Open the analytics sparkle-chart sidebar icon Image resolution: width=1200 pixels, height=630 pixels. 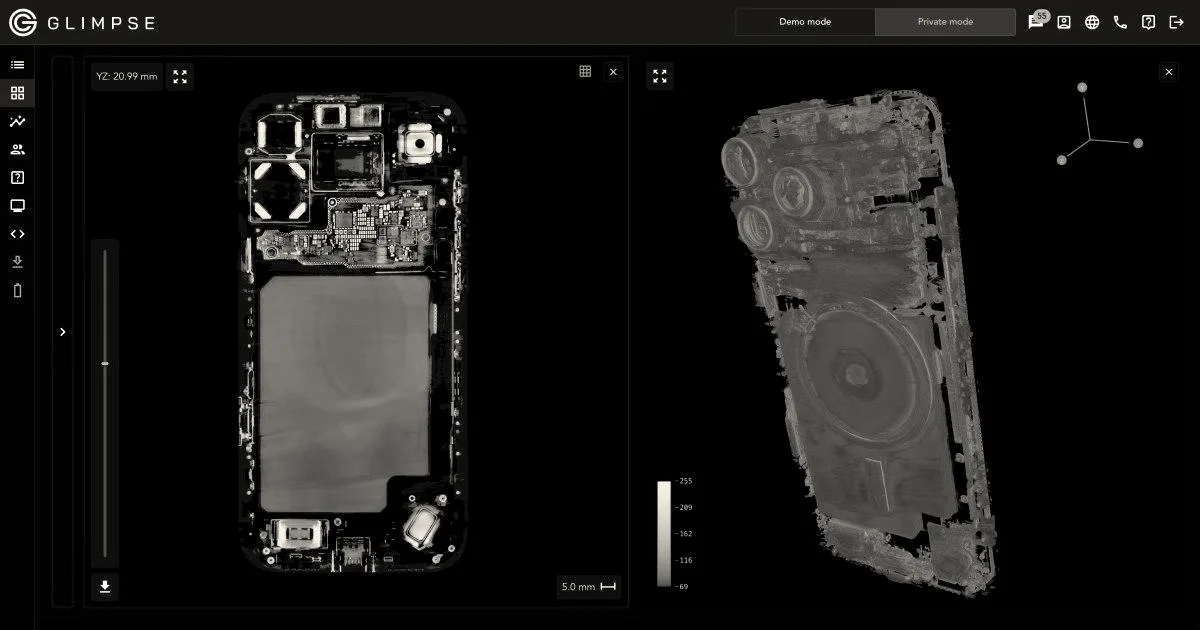(x=17, y=121)
